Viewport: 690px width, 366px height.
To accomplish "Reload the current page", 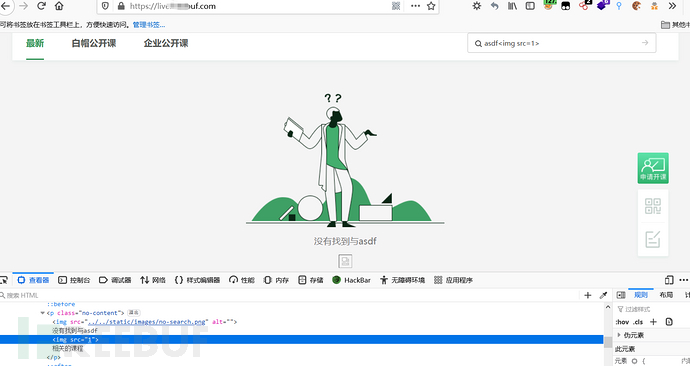I will [x=41, y=6].
